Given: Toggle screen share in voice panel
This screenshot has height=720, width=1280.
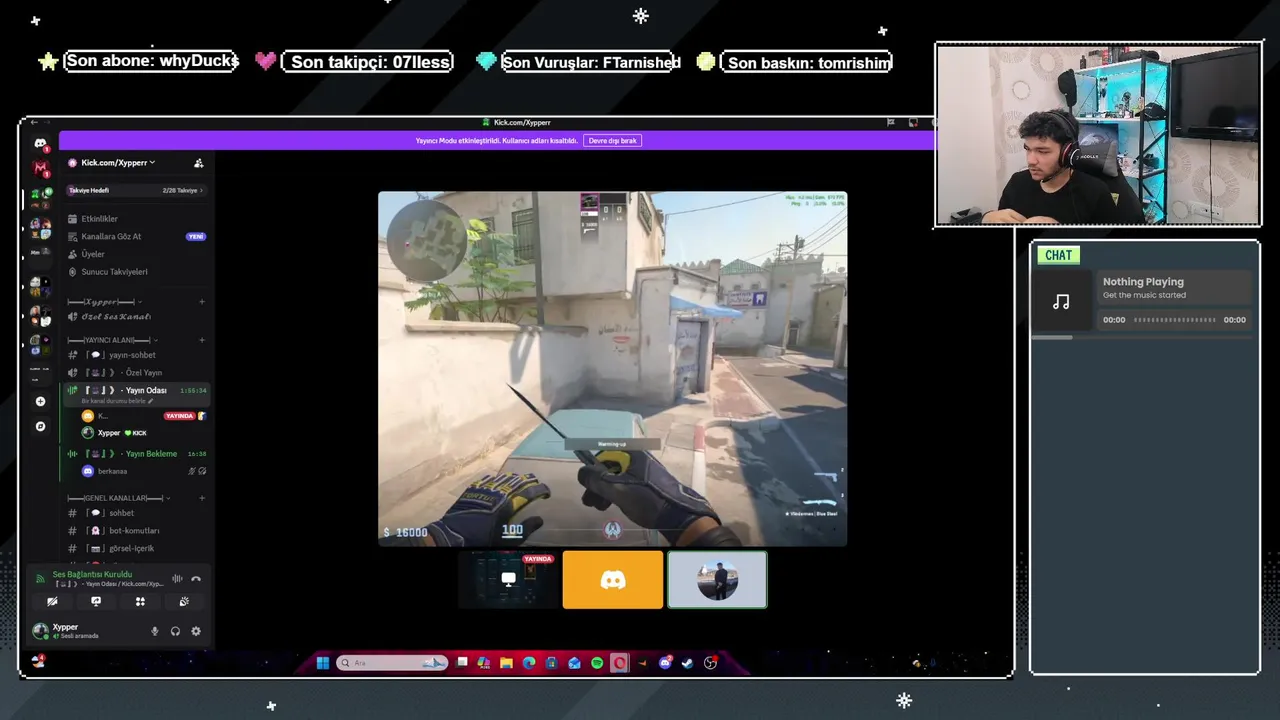Looking at the screenshot, I should tap(96, 602).
